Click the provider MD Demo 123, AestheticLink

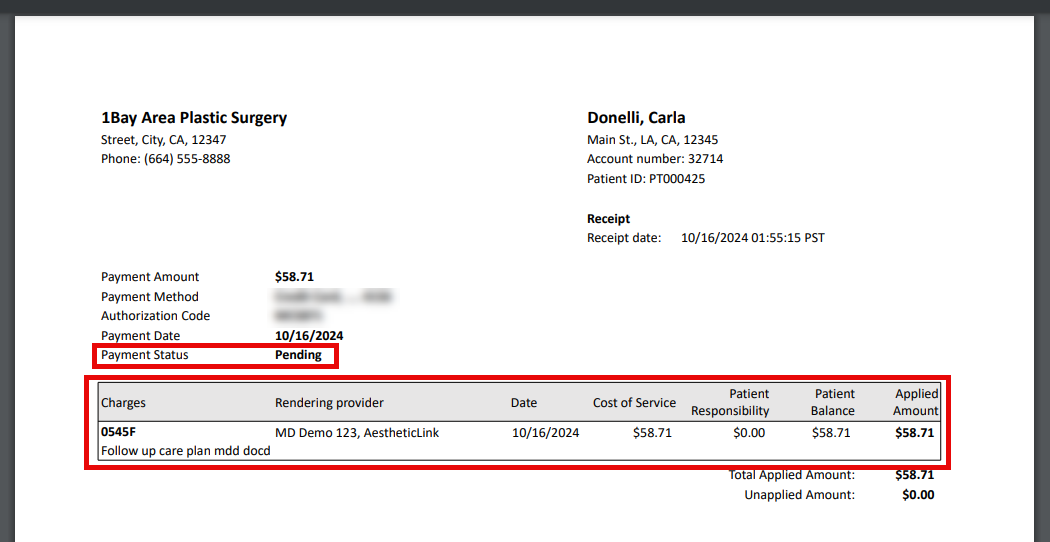pos(357,433)
